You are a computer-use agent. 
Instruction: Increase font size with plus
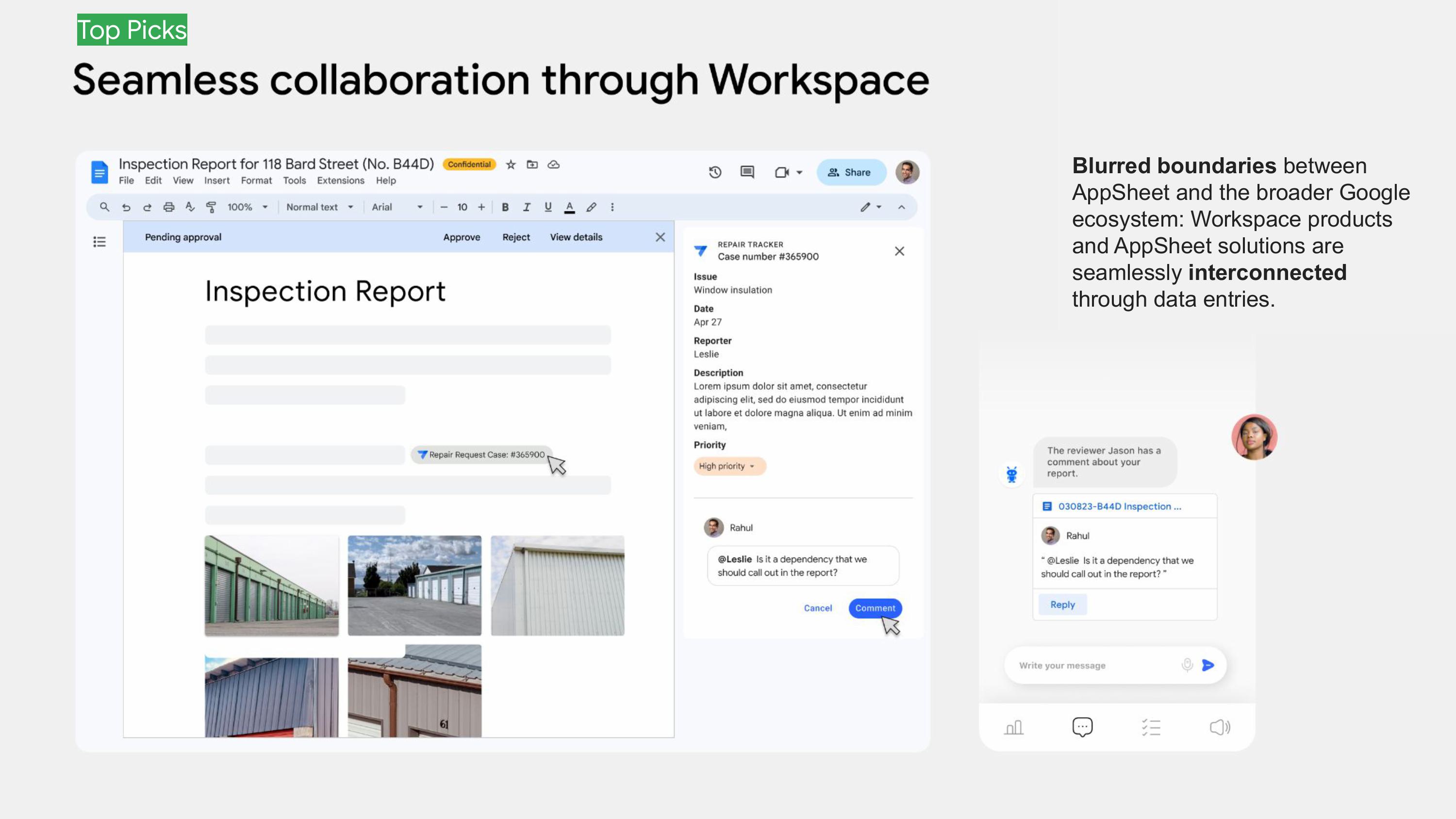pos(481,208)
